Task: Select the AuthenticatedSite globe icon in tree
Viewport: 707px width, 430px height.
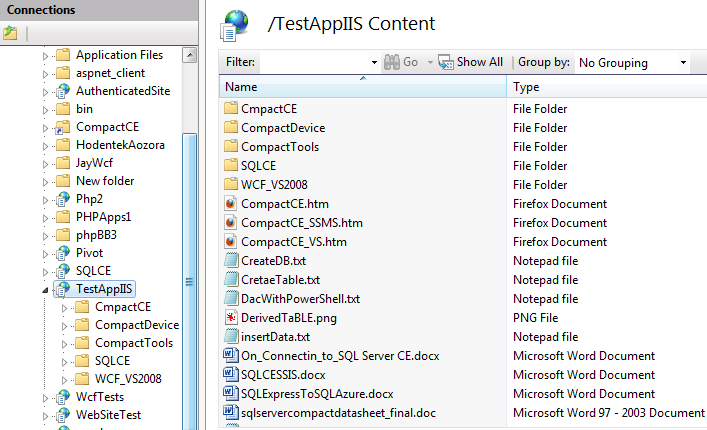Action: coord(63,91)
